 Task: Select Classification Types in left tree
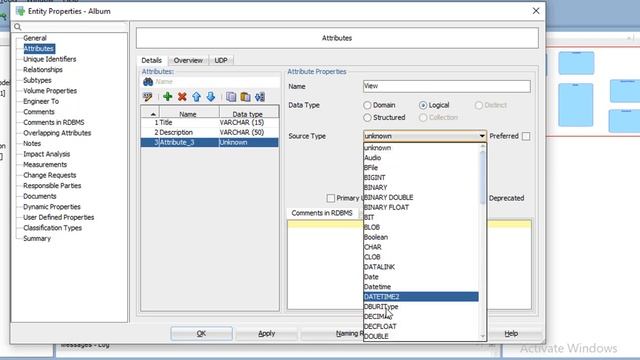point(52,228)
